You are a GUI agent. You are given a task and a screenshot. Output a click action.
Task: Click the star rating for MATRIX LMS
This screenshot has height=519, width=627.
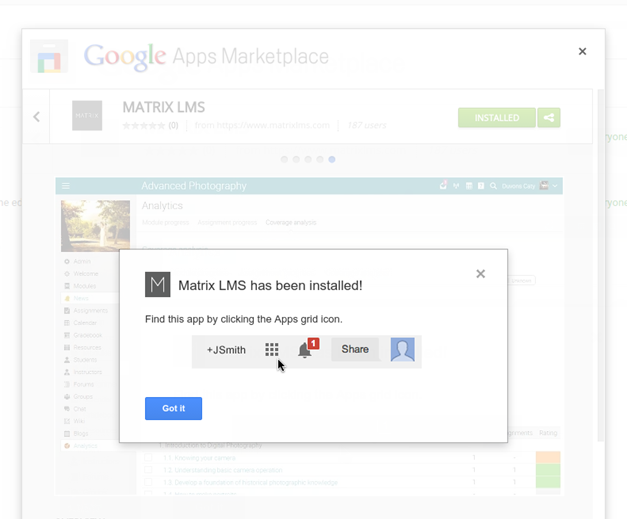click(144, 126)
